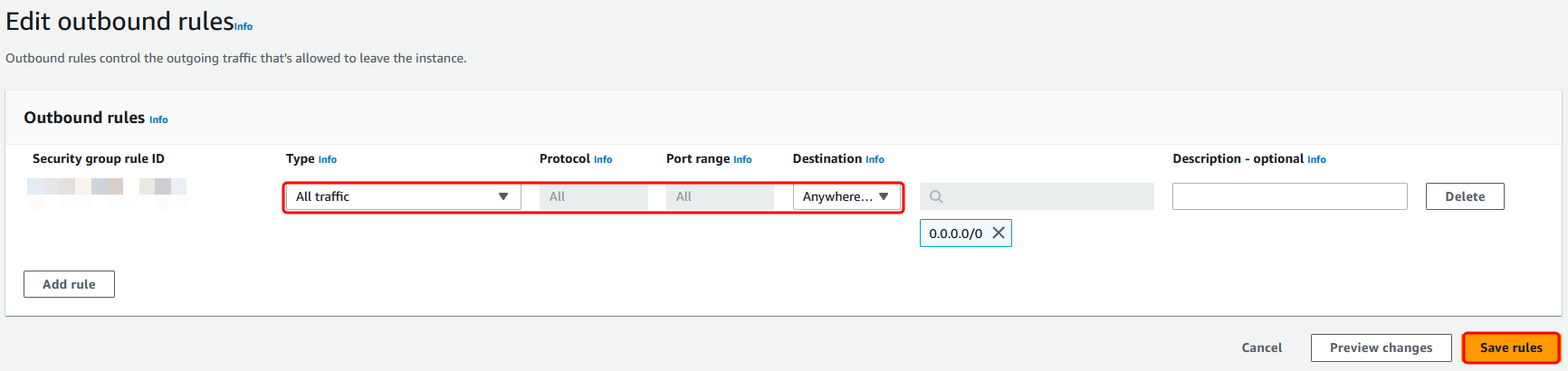Open Info for Description - optional column
Viewport: 1568px width, 371px height.
(1316, 159)
